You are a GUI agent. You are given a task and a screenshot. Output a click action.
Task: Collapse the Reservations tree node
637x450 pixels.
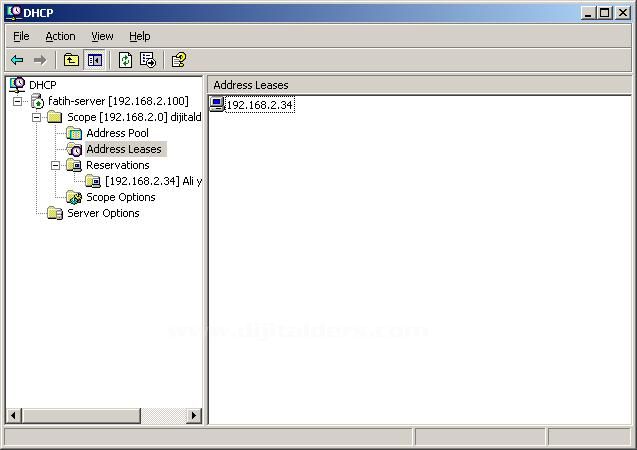[x=56, y=165]
